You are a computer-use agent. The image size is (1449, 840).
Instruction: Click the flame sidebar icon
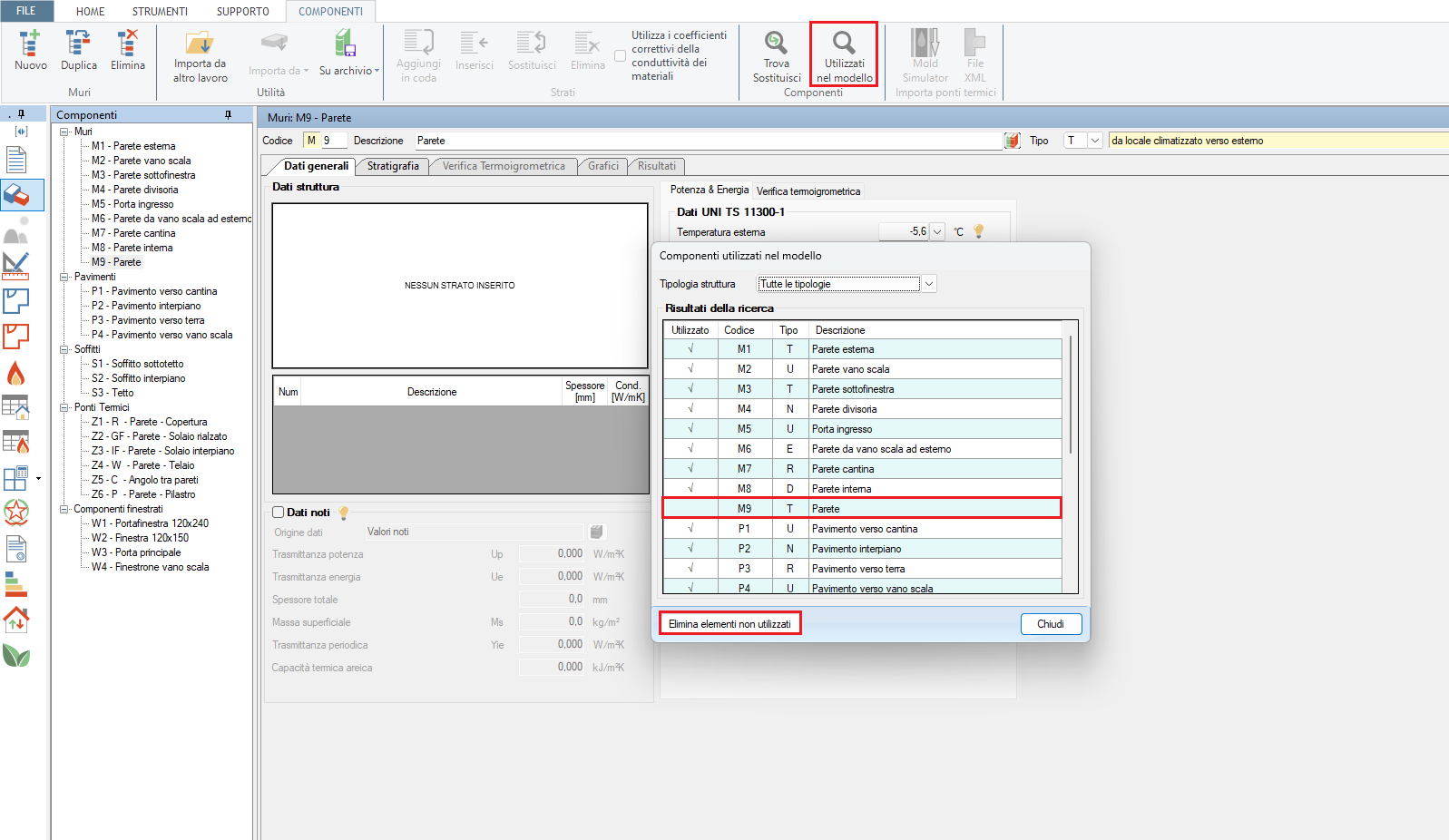[16, 373]
